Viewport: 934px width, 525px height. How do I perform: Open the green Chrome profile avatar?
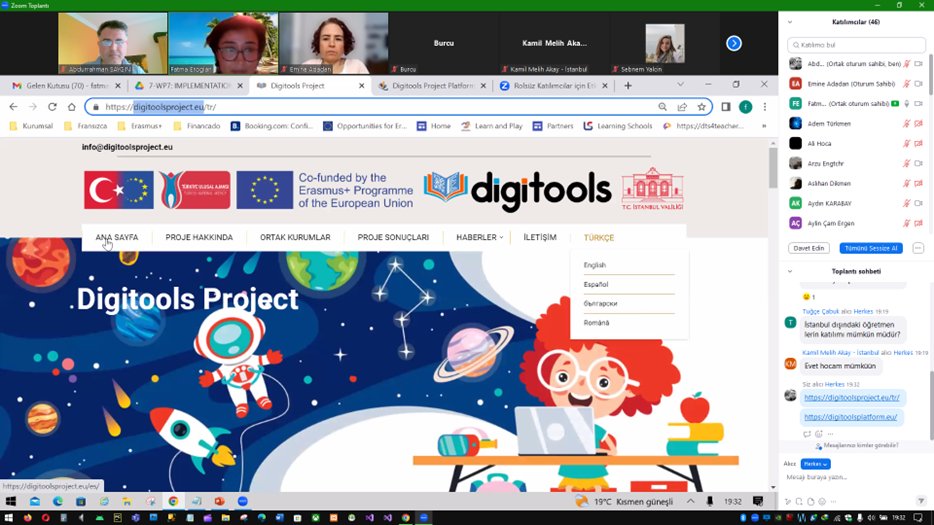pyautogui.click(x=745, y=107)
